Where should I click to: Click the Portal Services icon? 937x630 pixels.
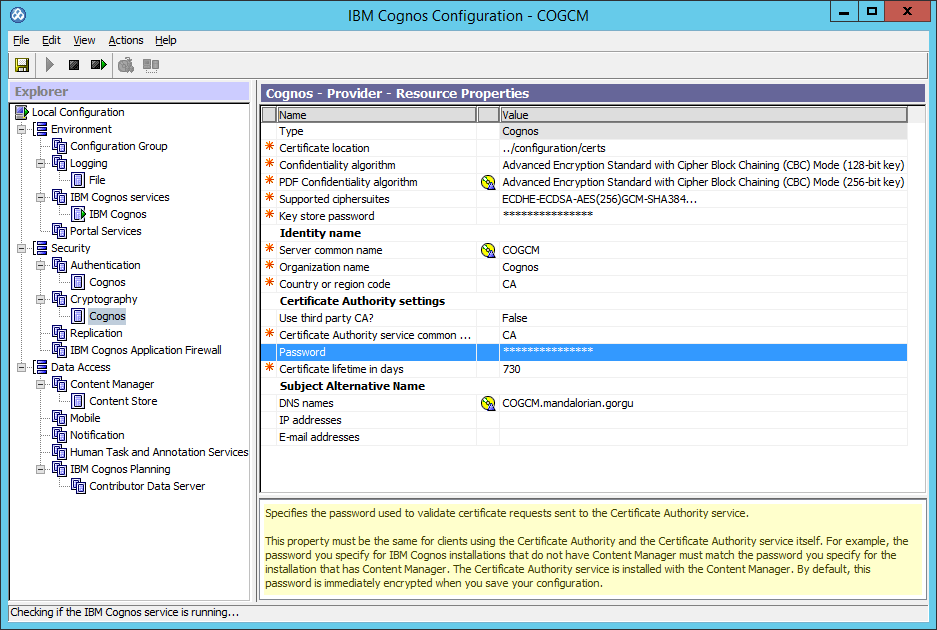59,231
